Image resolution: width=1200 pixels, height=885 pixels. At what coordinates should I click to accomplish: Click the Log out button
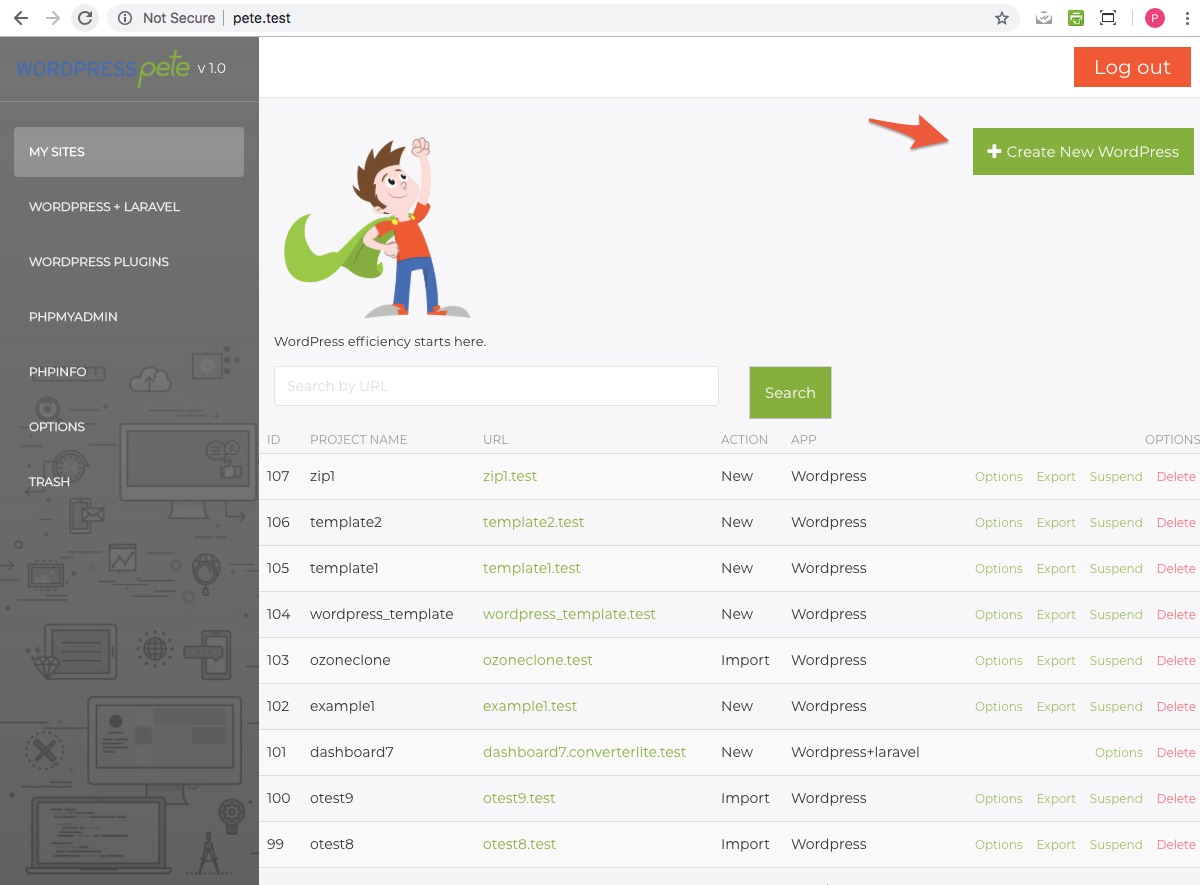pyautogui.click(x=1132, y=67)
